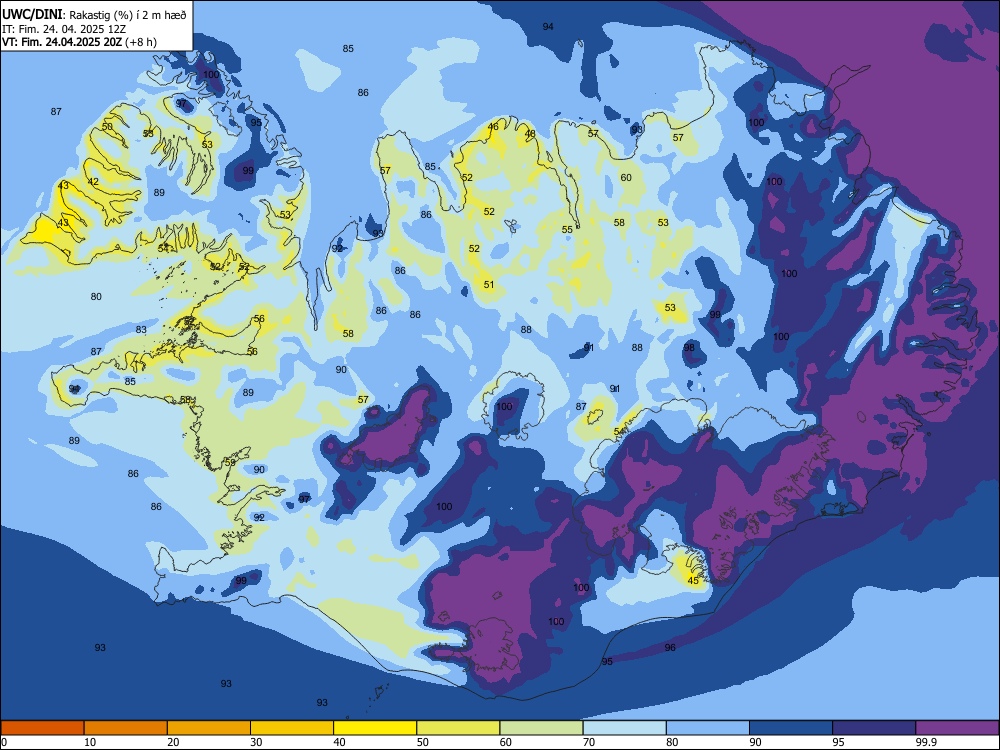The width and height of the screenshot is (1000, 750).
Task: Click the humidity value '60' on the map
Action: tap(626, 177)
